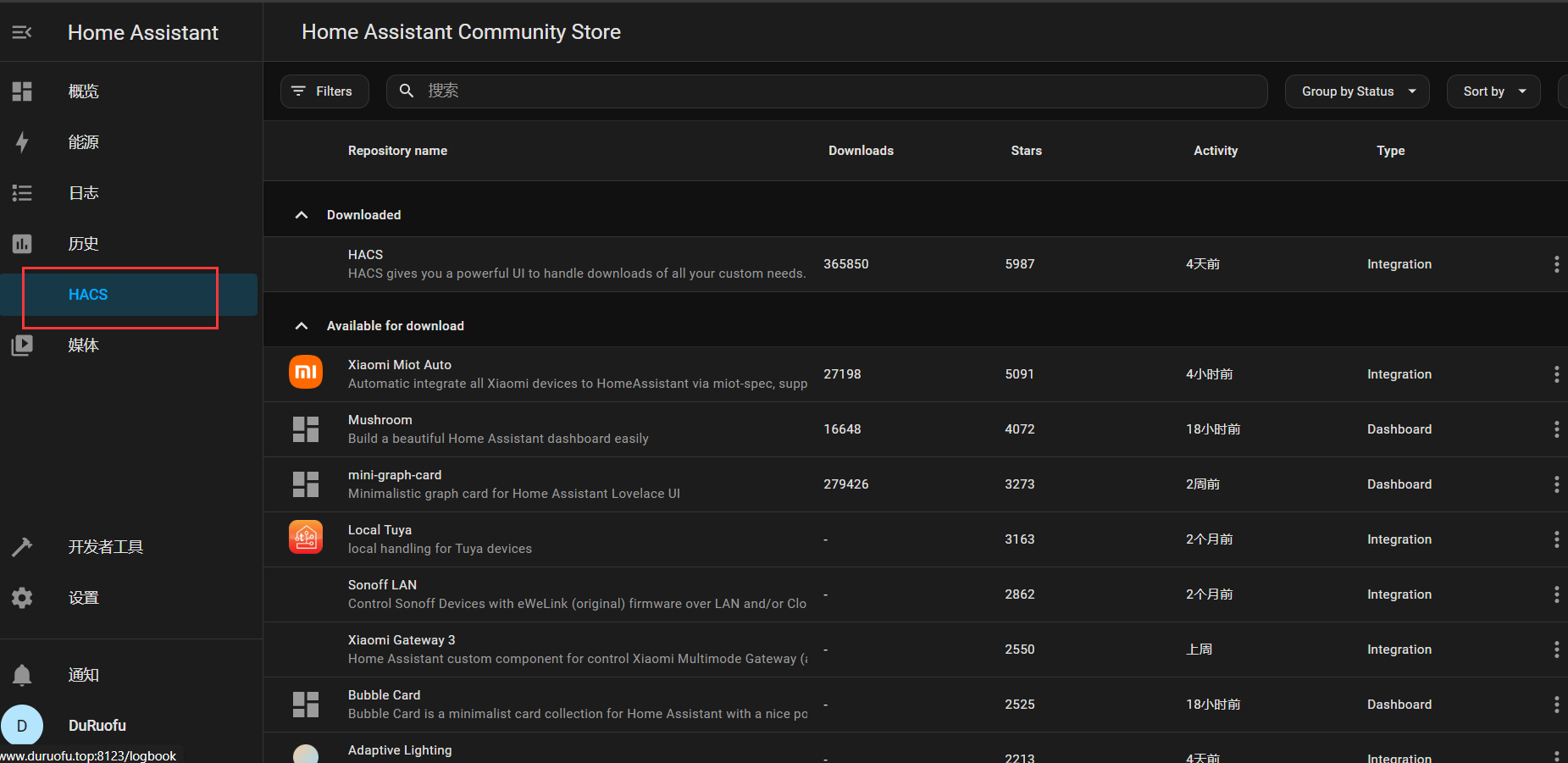Open the Sort by dropdown
This screenshot has height=763, width=1568.
tap(1493, 91)
